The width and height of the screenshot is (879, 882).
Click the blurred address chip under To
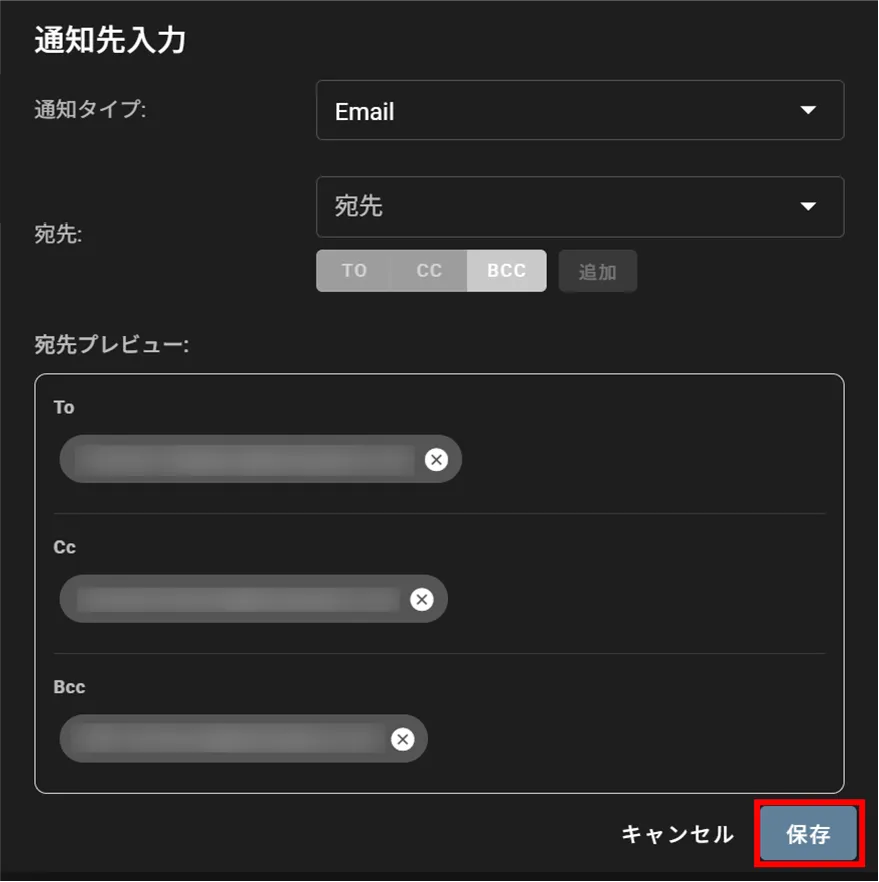coord(245,459)
